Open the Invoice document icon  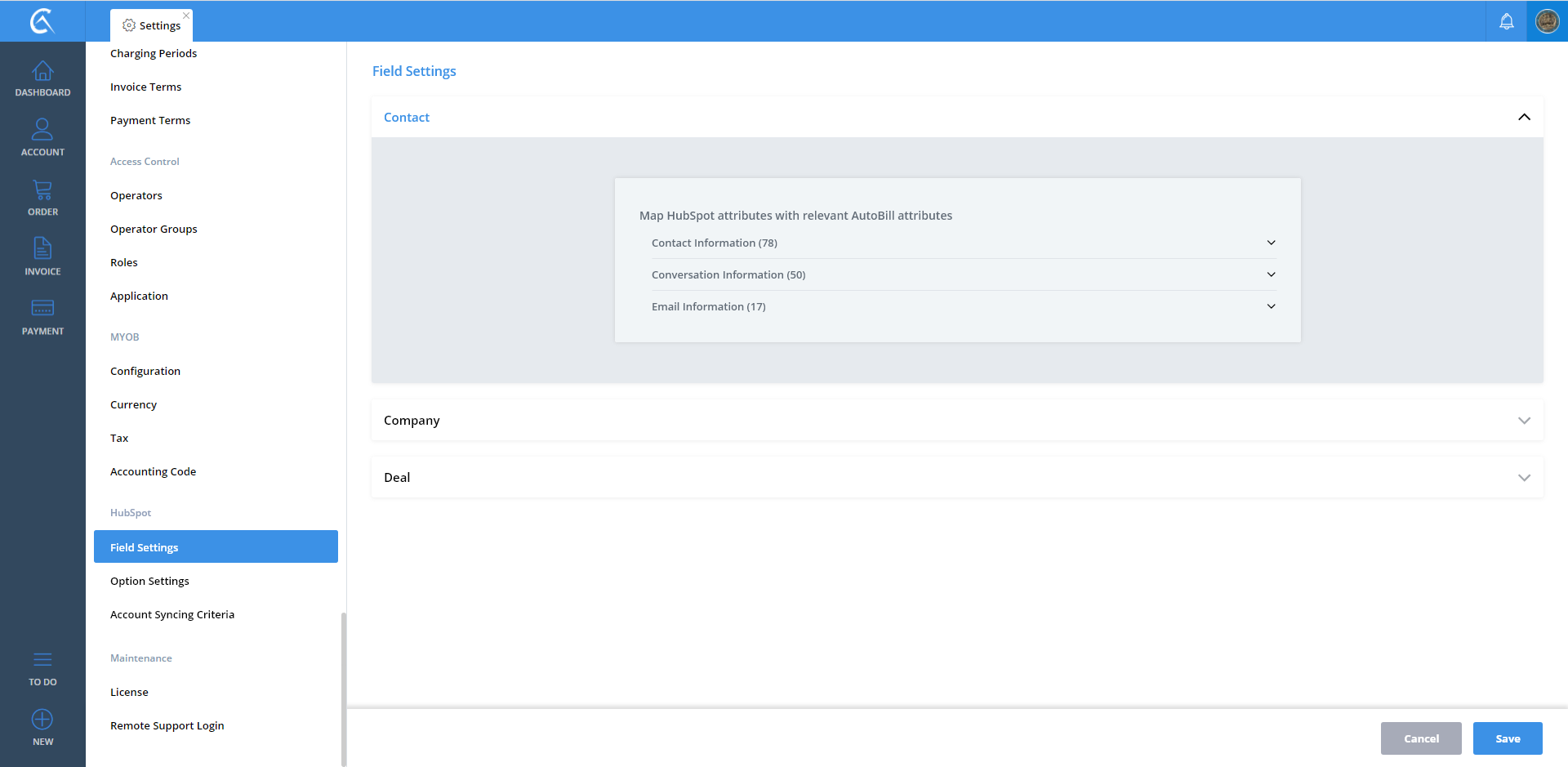tap(42, 248)
